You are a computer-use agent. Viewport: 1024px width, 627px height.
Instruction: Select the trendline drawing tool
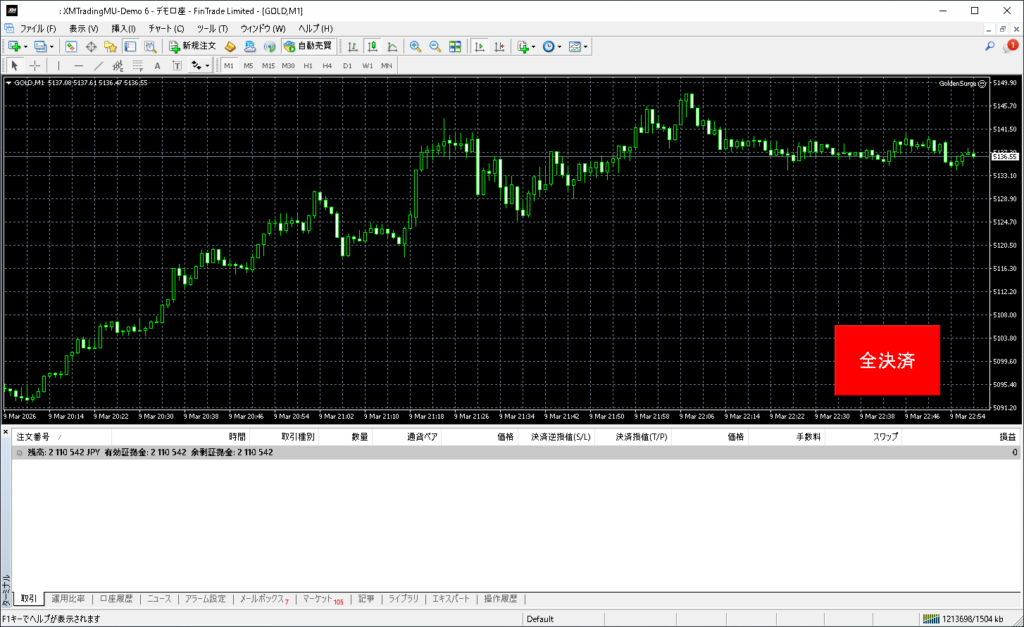click(x=99, y=65)
